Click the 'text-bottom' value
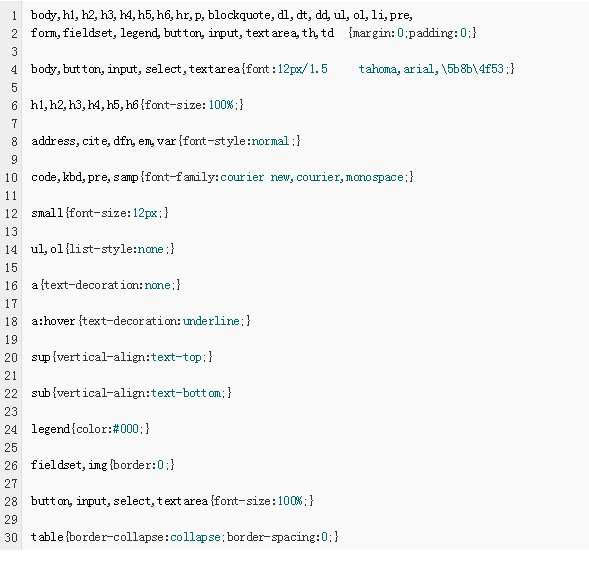589x563 pixels. tap(186, 393)
